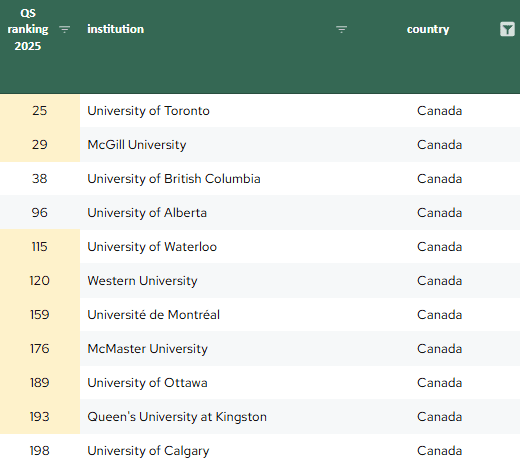Click the QS ranking 2025 column header
Image resolution: width=520 pixels, height=465 pixels.
click(28, 29)
